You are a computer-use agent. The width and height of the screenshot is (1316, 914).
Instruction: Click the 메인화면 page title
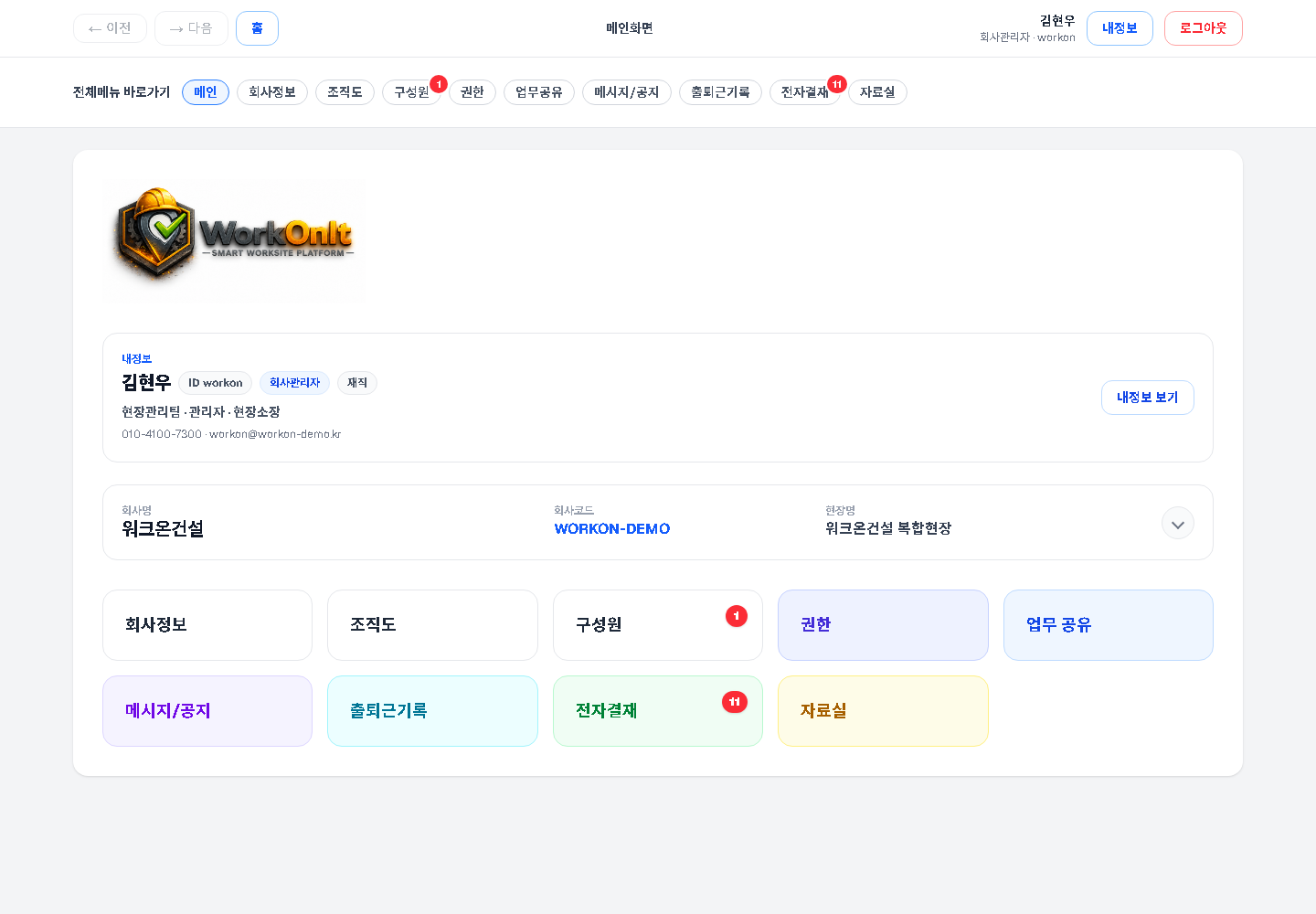(630, 28)
